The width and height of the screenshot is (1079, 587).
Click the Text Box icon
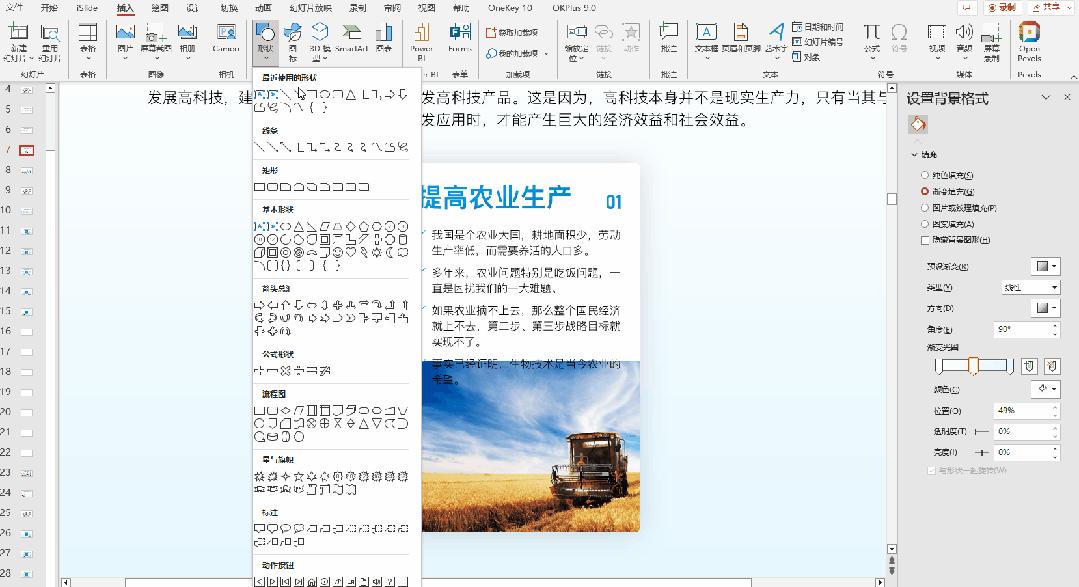[706, 38]
